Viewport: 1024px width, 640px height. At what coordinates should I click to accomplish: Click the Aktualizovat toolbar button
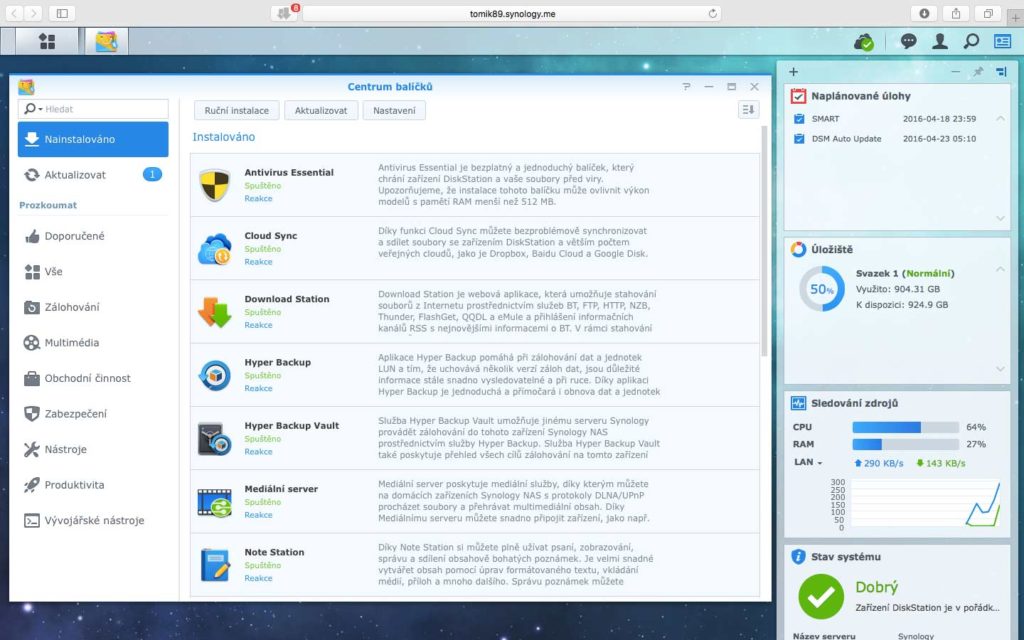[321, 110]
